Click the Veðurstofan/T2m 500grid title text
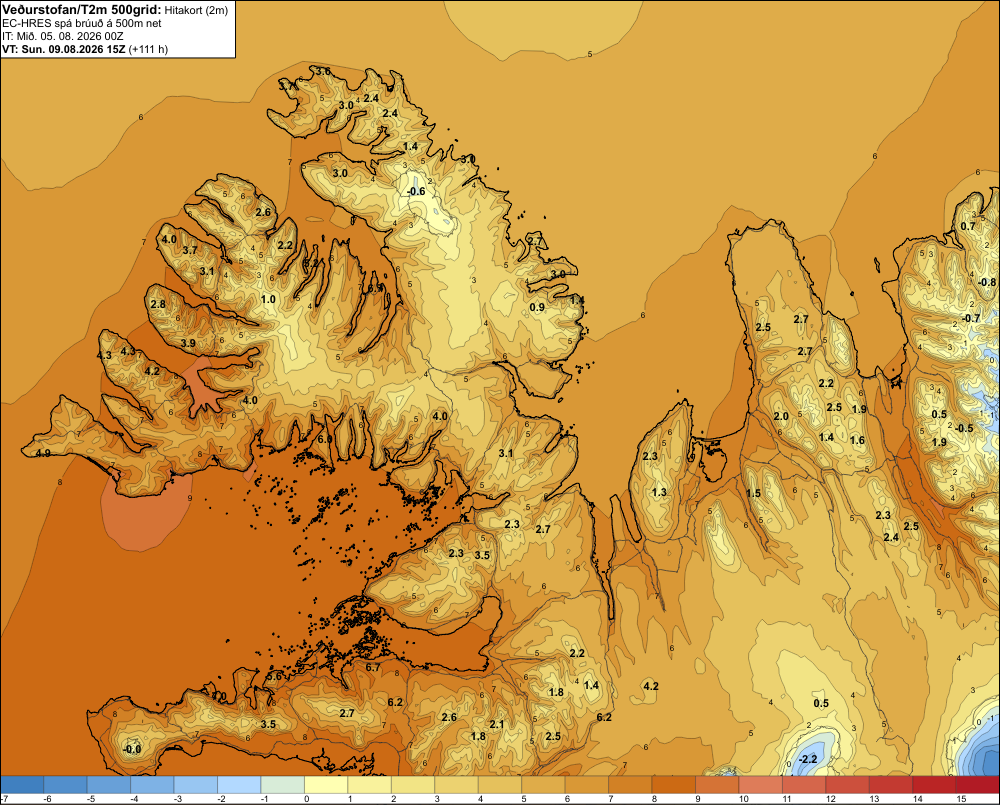 coord(81,9)
